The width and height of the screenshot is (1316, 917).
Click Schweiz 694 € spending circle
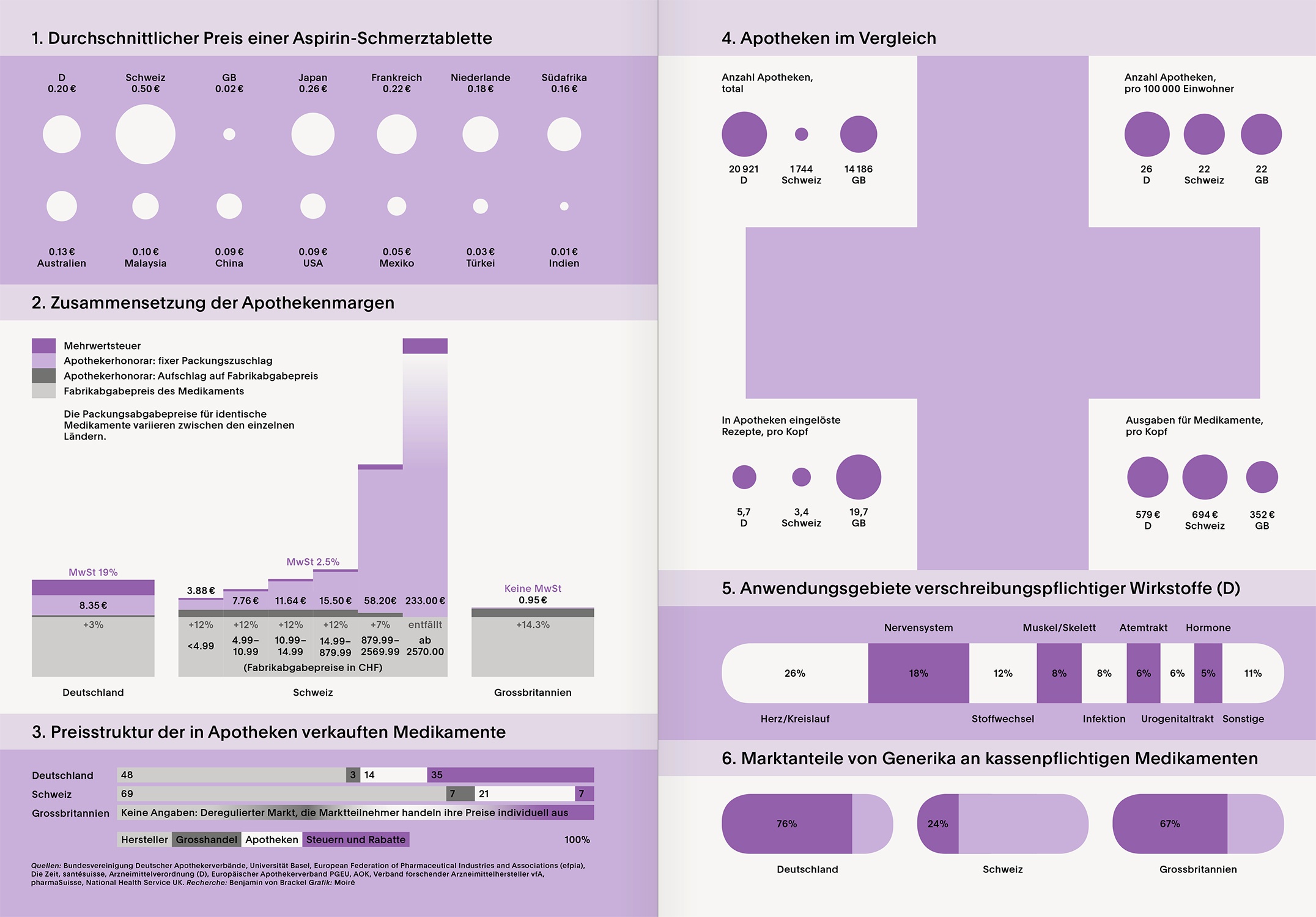click(x=1204, y=477)
